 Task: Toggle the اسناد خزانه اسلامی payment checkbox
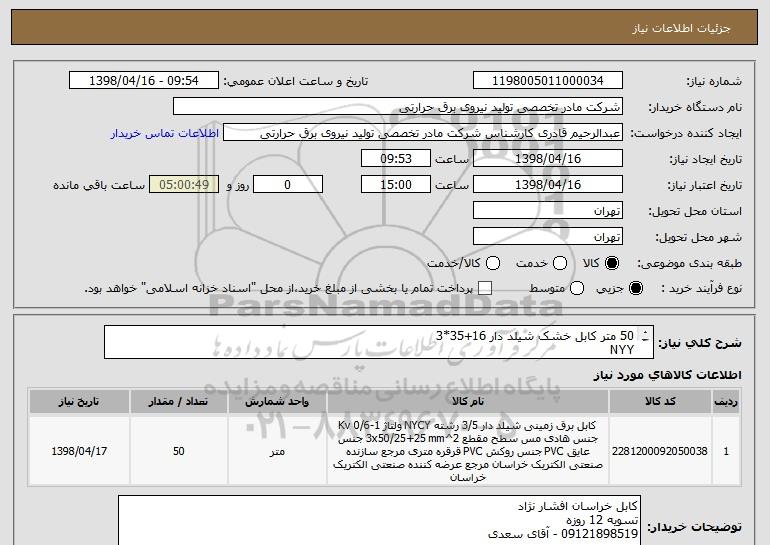click(485, 288)
